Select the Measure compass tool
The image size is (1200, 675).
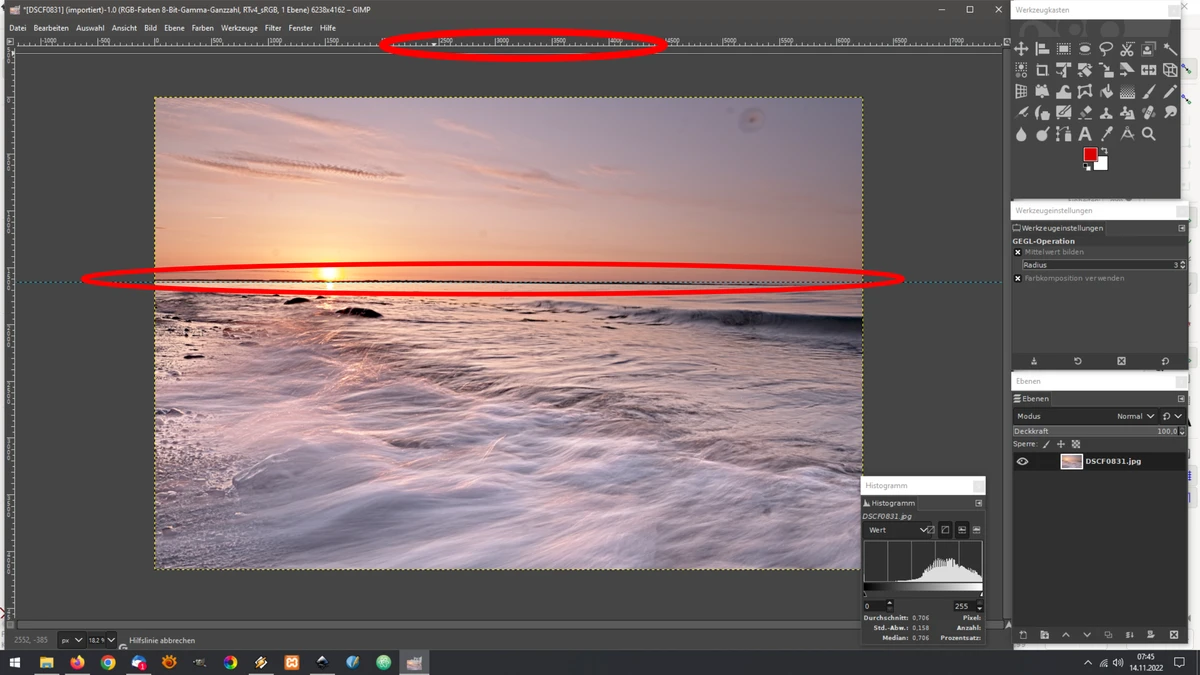[x=1127, y=134]
